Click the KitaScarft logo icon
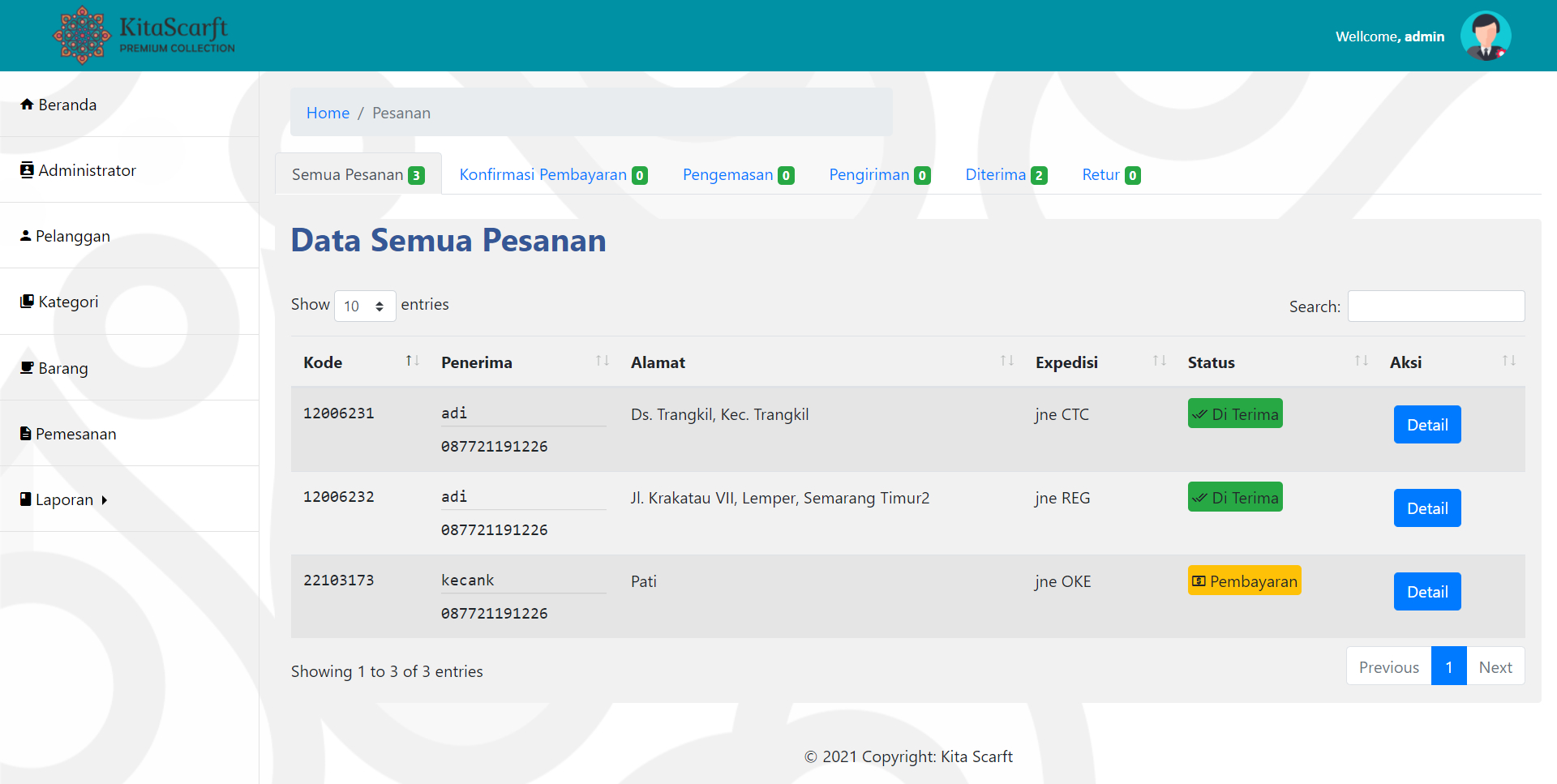This screenshot has height=784, width=1557. (81, 35)
